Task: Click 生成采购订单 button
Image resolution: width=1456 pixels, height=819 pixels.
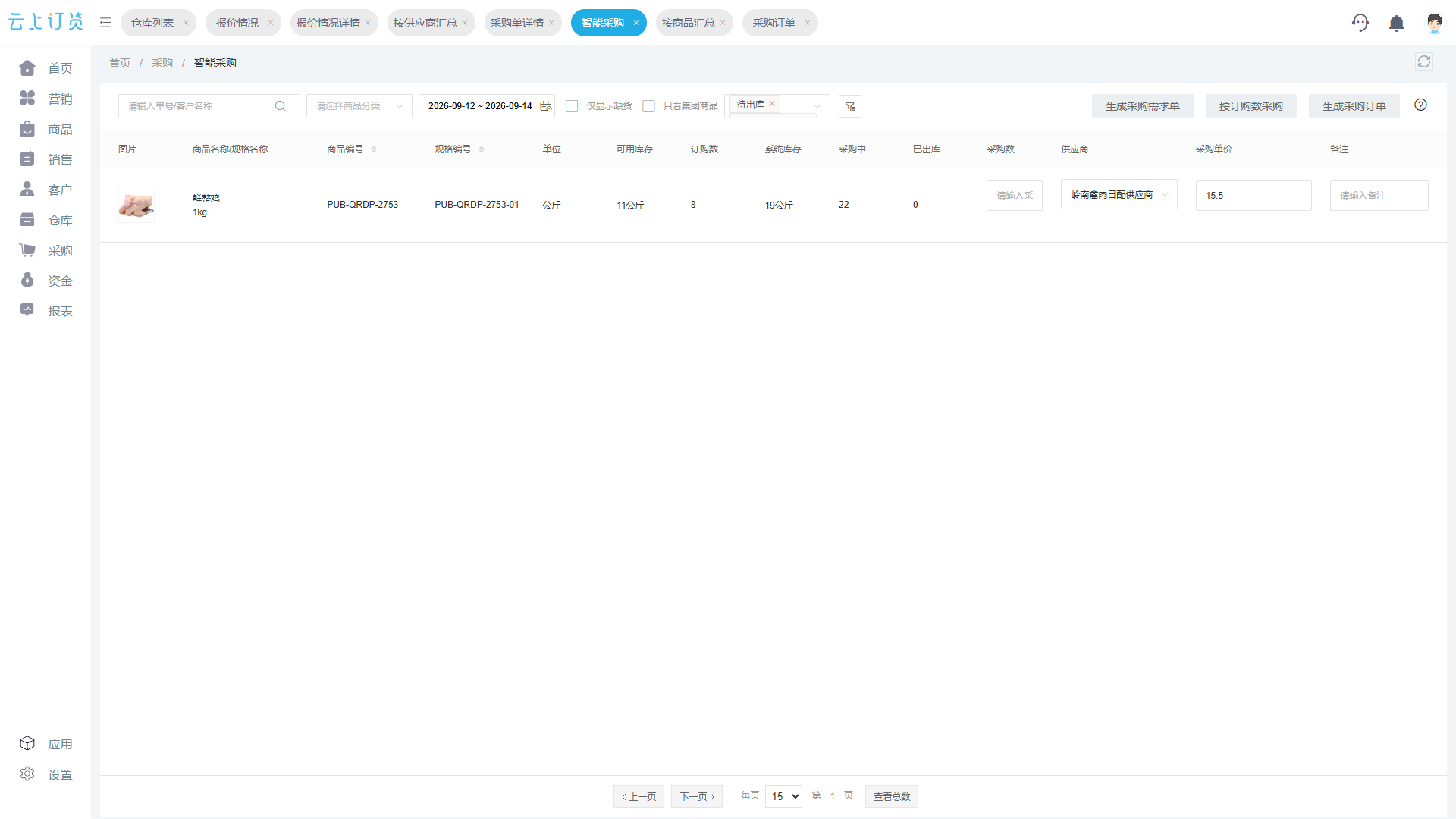Action: 1354,106
